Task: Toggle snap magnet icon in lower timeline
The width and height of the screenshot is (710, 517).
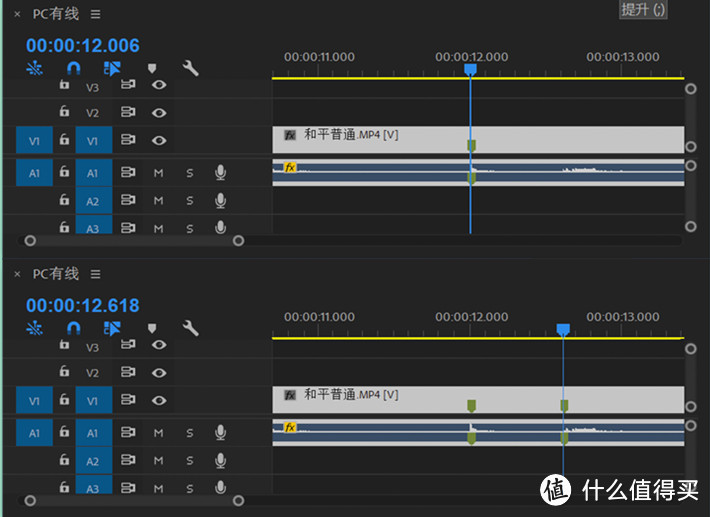Action: click(x=73, y=328)
